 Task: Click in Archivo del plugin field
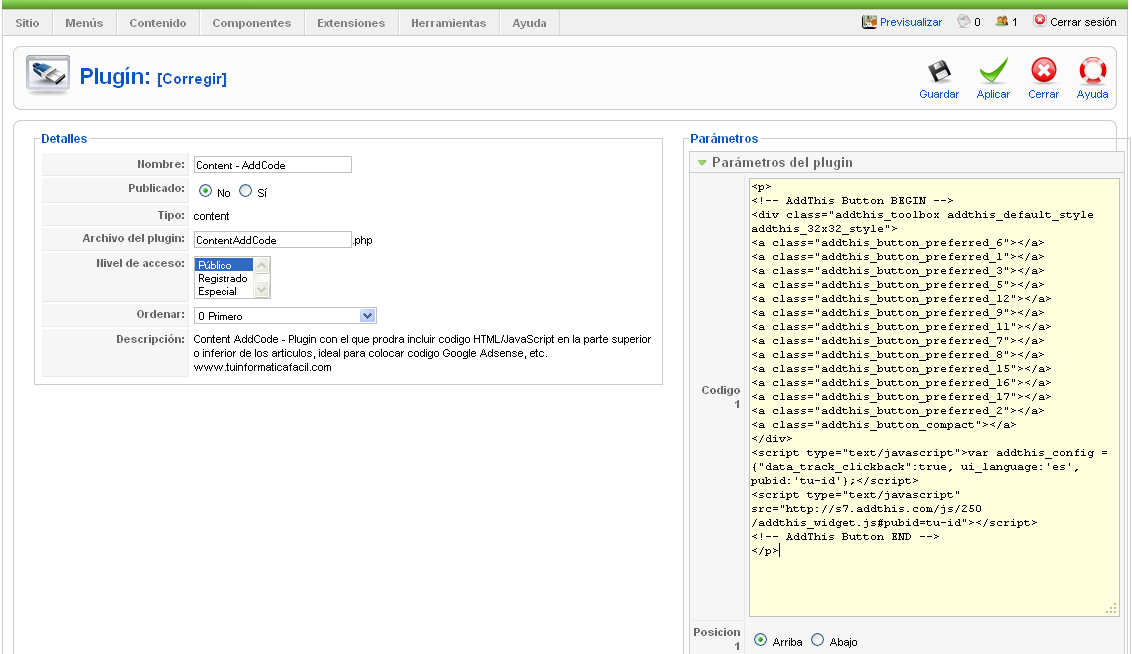pos(272,240)
